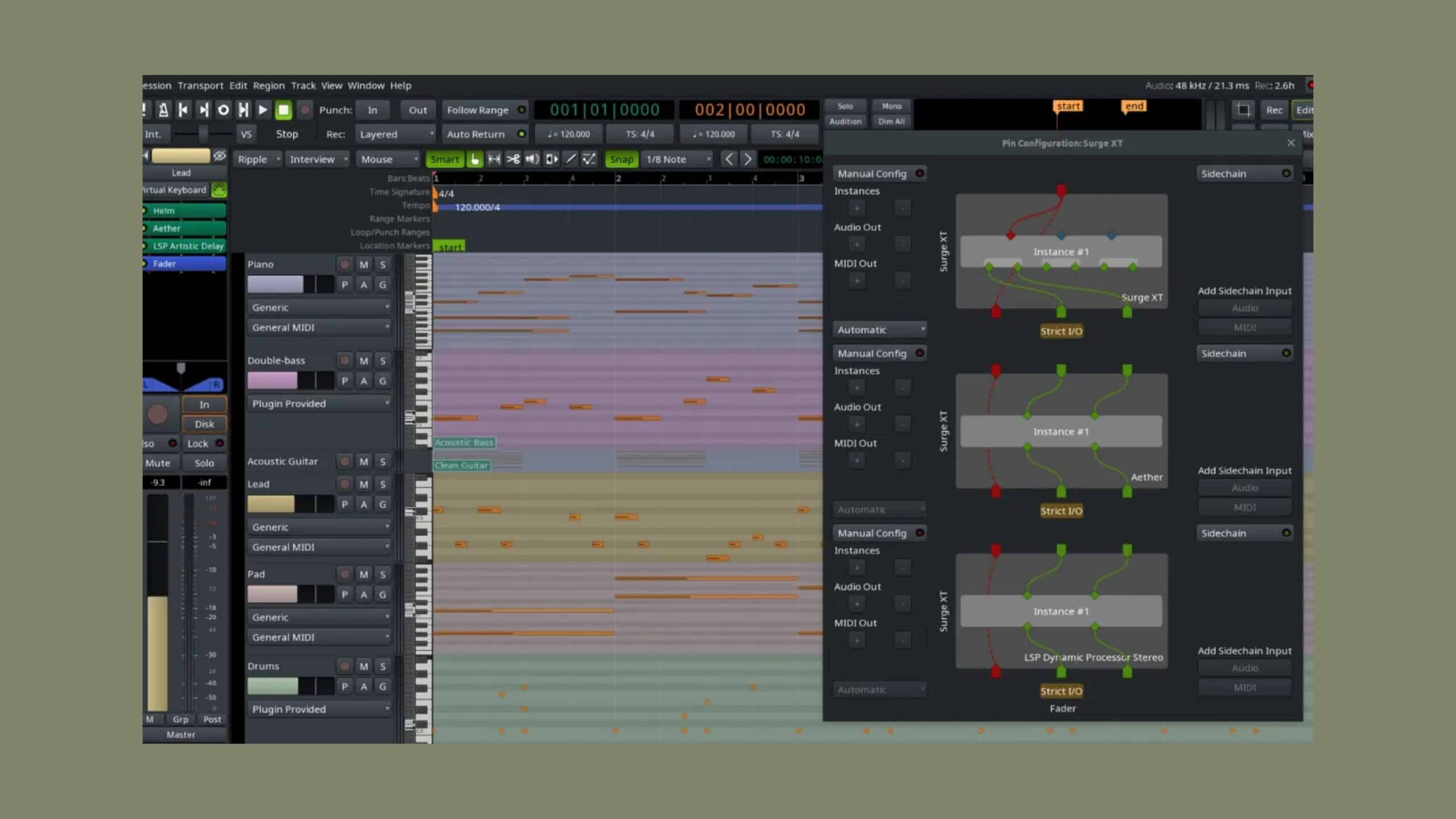This screenshot has width=1456, height=819.
Task: Click the Dim All button
Action: click(891, 121)
